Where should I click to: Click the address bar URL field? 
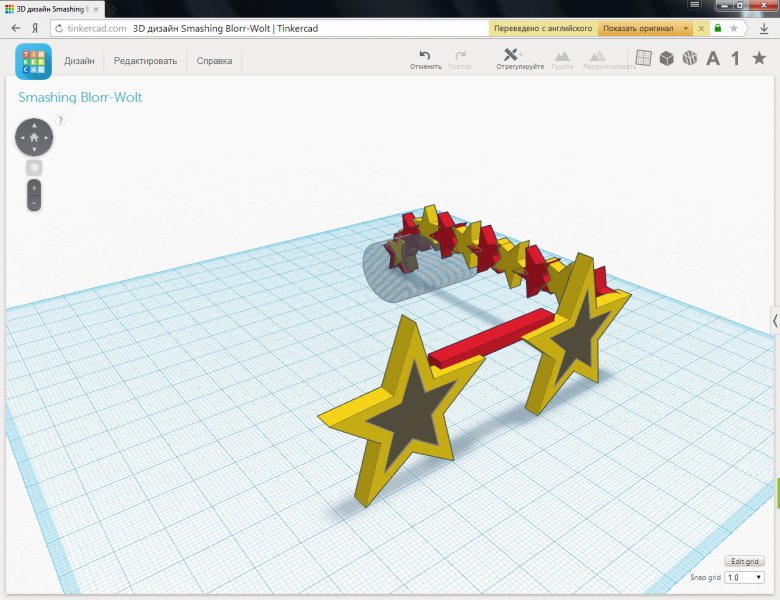point(269,28)
